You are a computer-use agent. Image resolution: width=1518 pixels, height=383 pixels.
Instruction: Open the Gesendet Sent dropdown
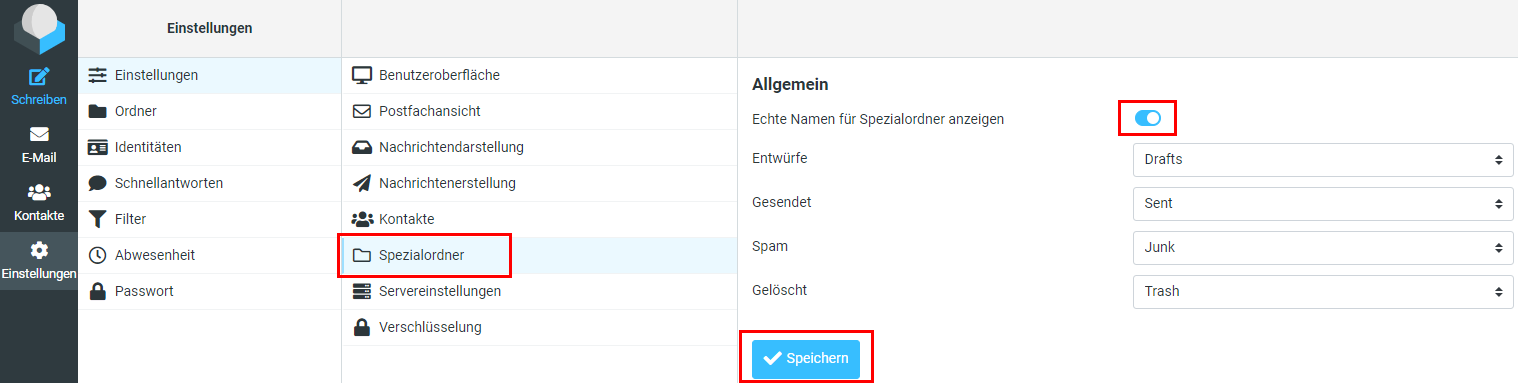pos(1323,203)
